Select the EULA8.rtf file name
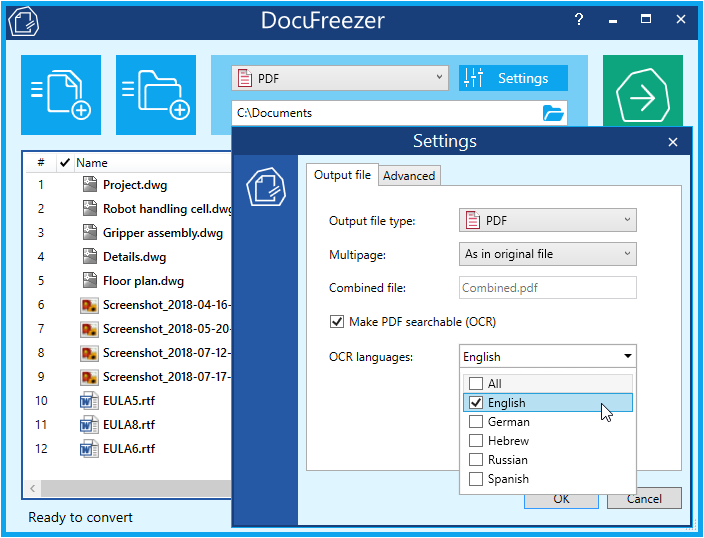Image resolution: width=704 pixels, height=538 pixels. click(x=129, y=424)
